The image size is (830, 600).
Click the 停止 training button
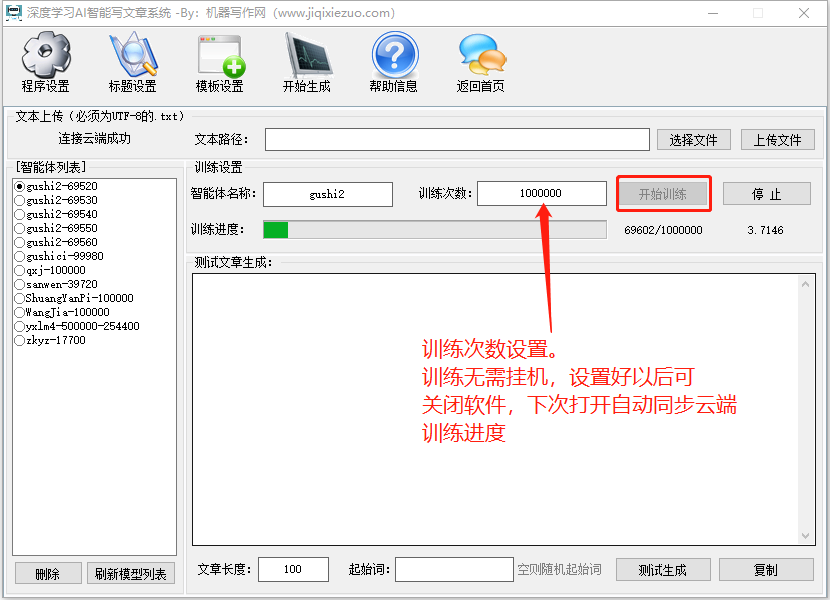click(x=766, y=194)
